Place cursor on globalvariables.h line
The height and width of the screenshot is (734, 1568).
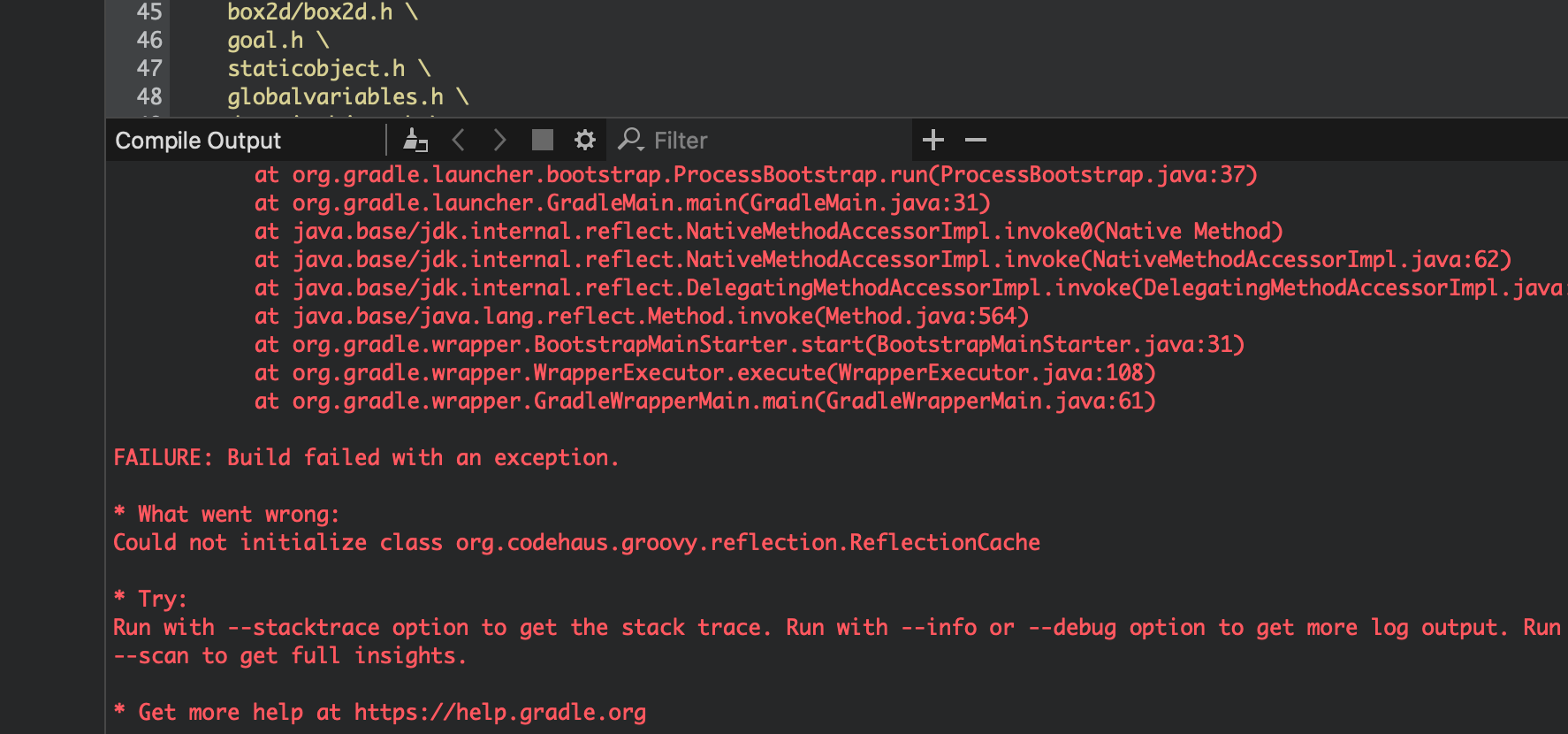click(x=335, y=96)
